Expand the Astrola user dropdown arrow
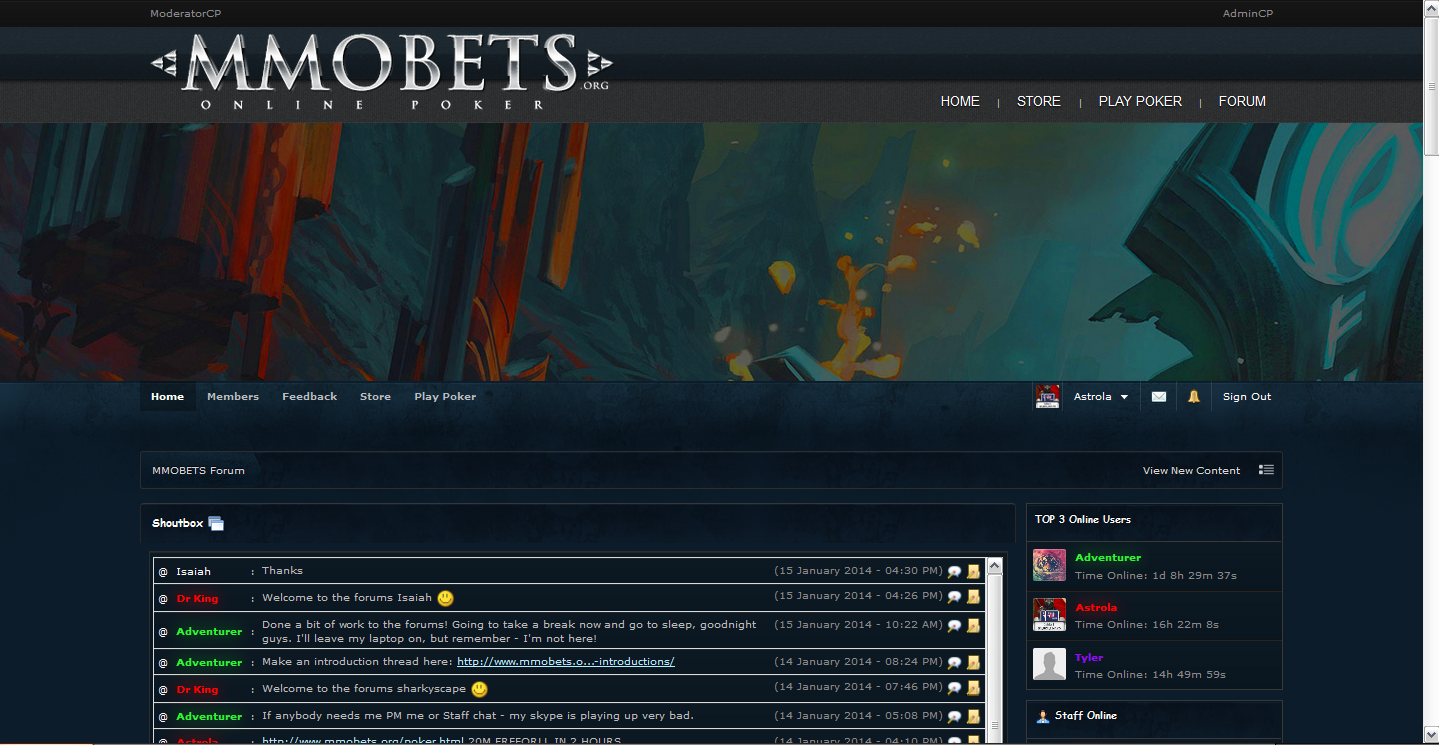Viewport: 1439px width, 745px height. point(1124,397)
